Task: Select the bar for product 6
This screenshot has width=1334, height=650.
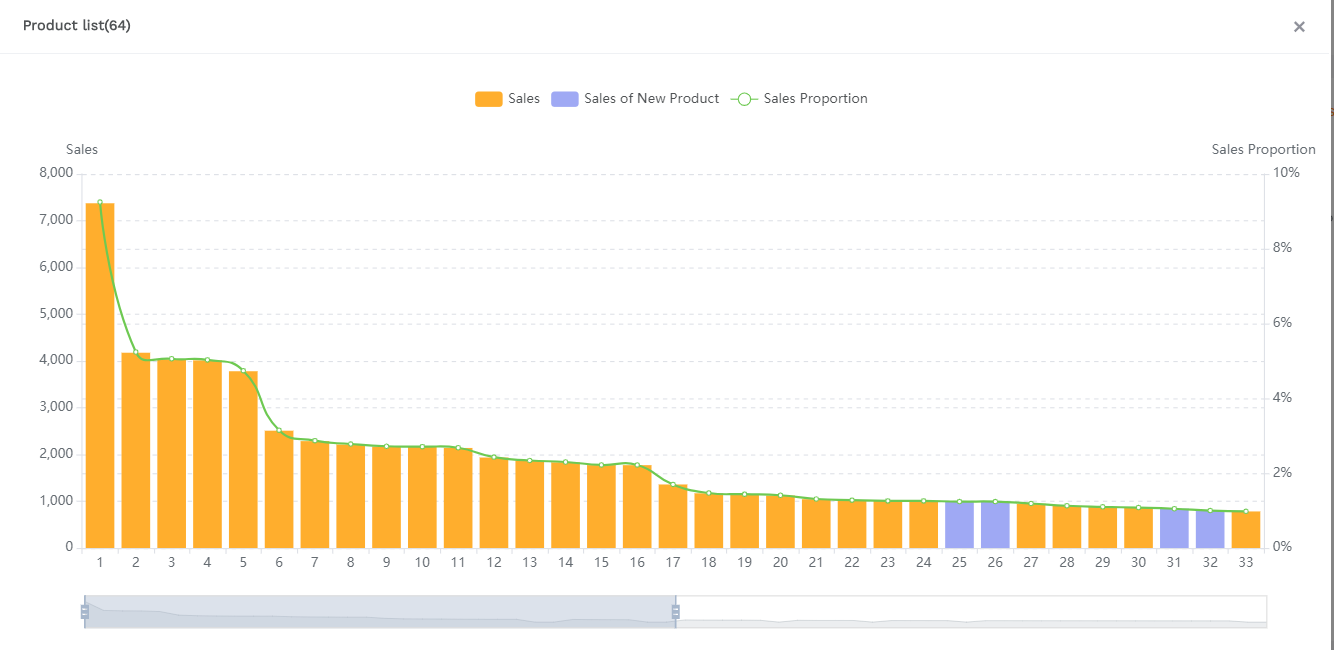Action: [279, 490]
